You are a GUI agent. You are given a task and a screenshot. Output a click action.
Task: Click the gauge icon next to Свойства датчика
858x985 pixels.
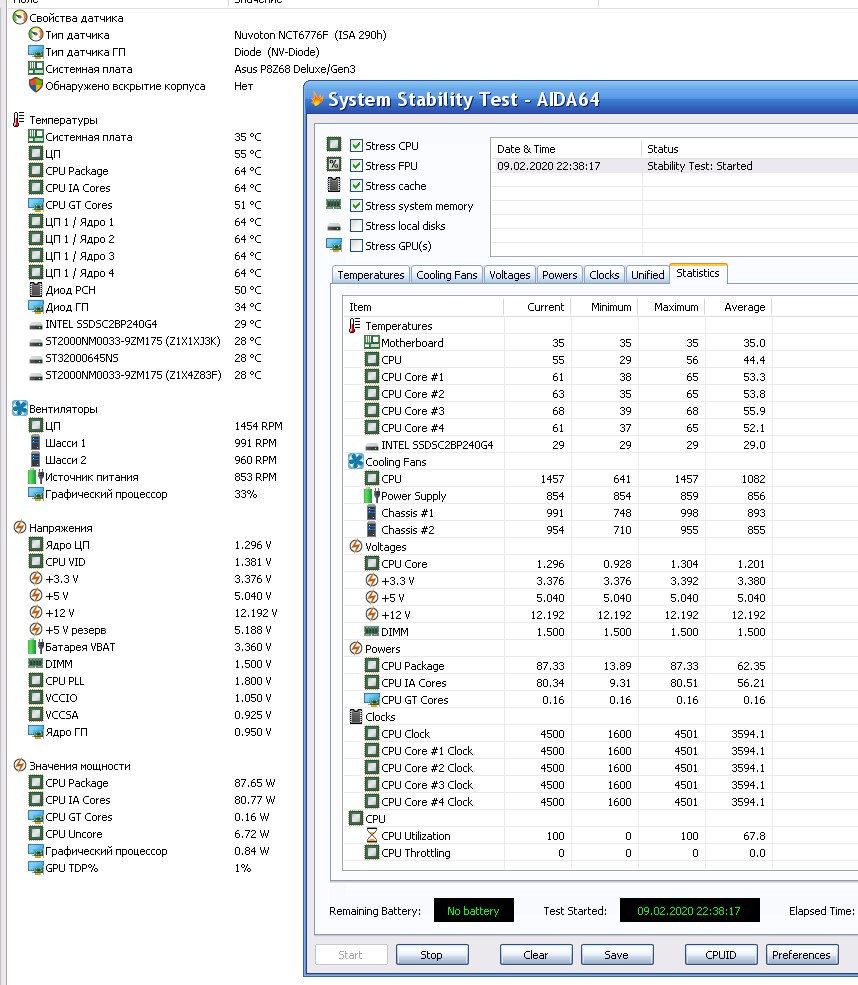pyautogui.click(x=19, y=18)
